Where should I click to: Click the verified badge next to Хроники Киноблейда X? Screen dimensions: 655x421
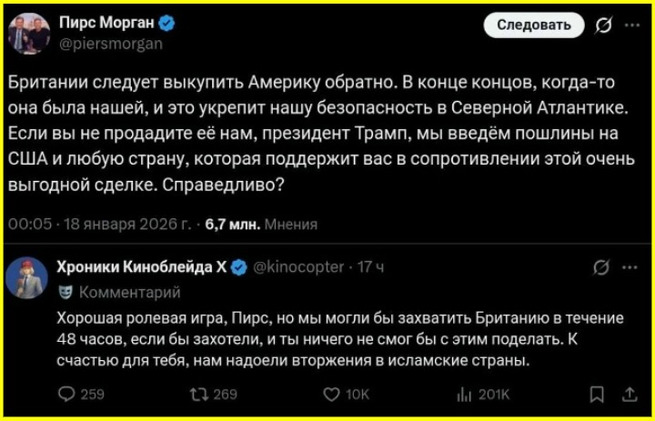240,267
